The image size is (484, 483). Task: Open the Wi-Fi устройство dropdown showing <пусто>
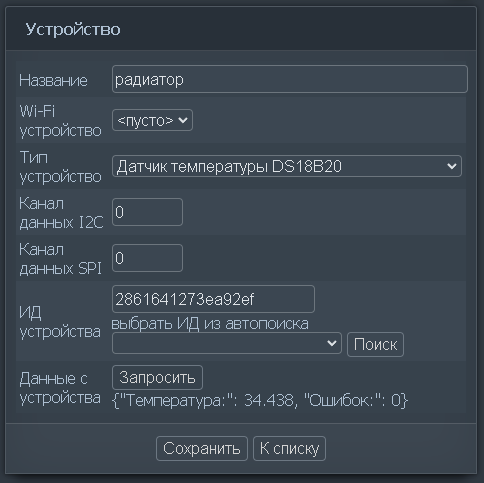[152, 120]
